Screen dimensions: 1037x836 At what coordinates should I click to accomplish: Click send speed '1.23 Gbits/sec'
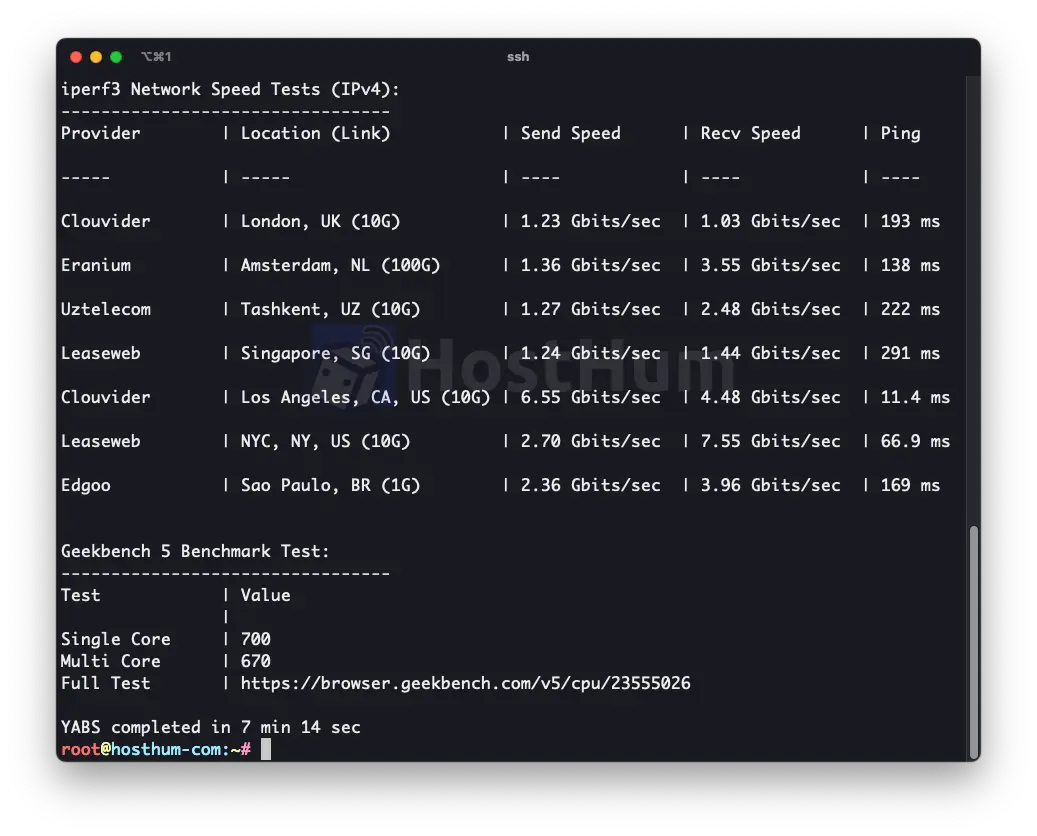tap(591, 221)
